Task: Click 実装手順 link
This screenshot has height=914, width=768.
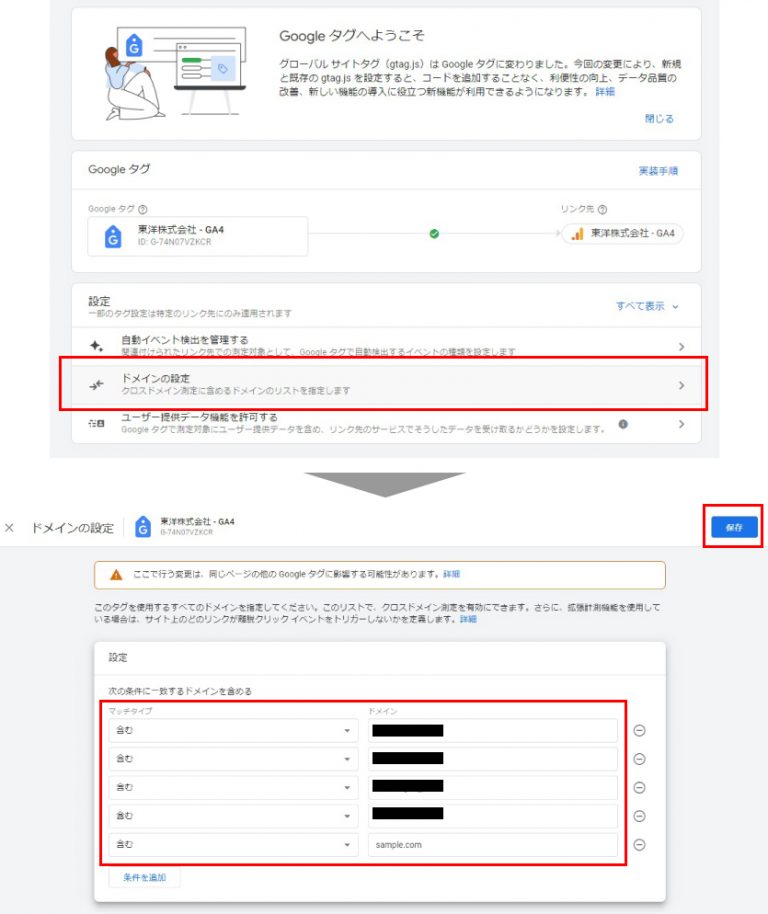Action: click(658, 171)
